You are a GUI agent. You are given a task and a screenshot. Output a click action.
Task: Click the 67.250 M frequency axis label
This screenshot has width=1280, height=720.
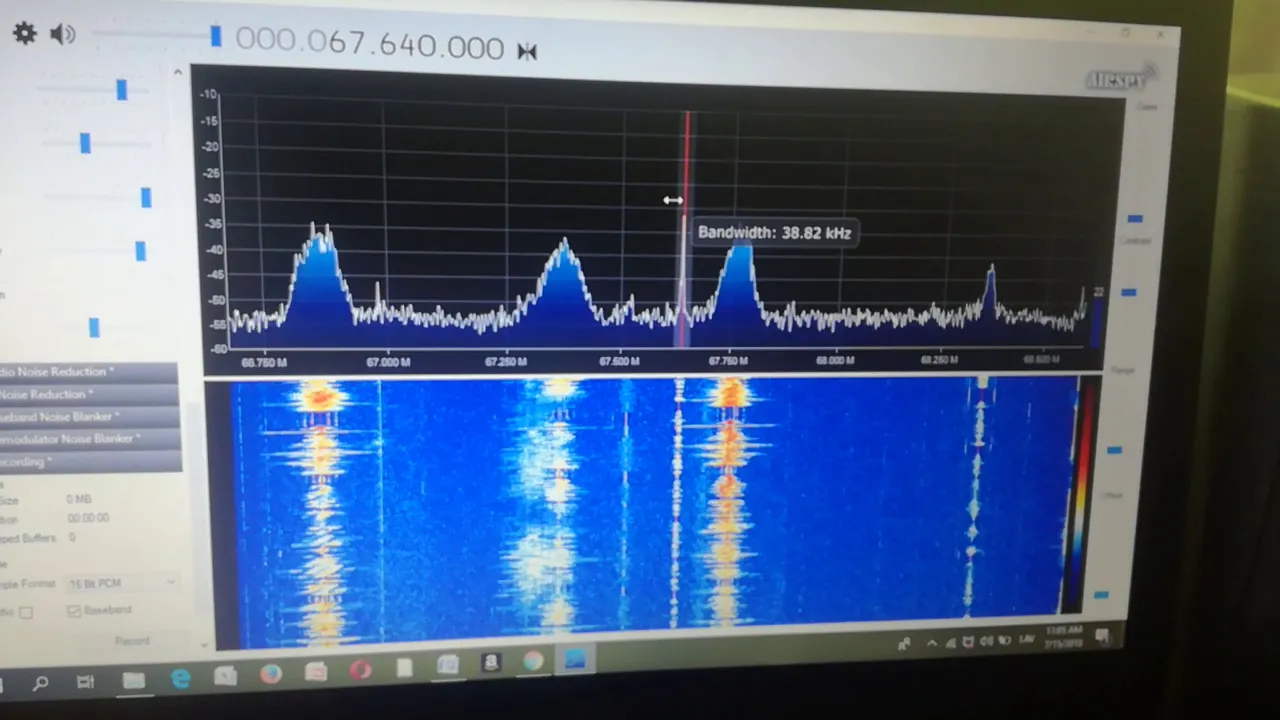pyautogui.click(x=505, y=361)
